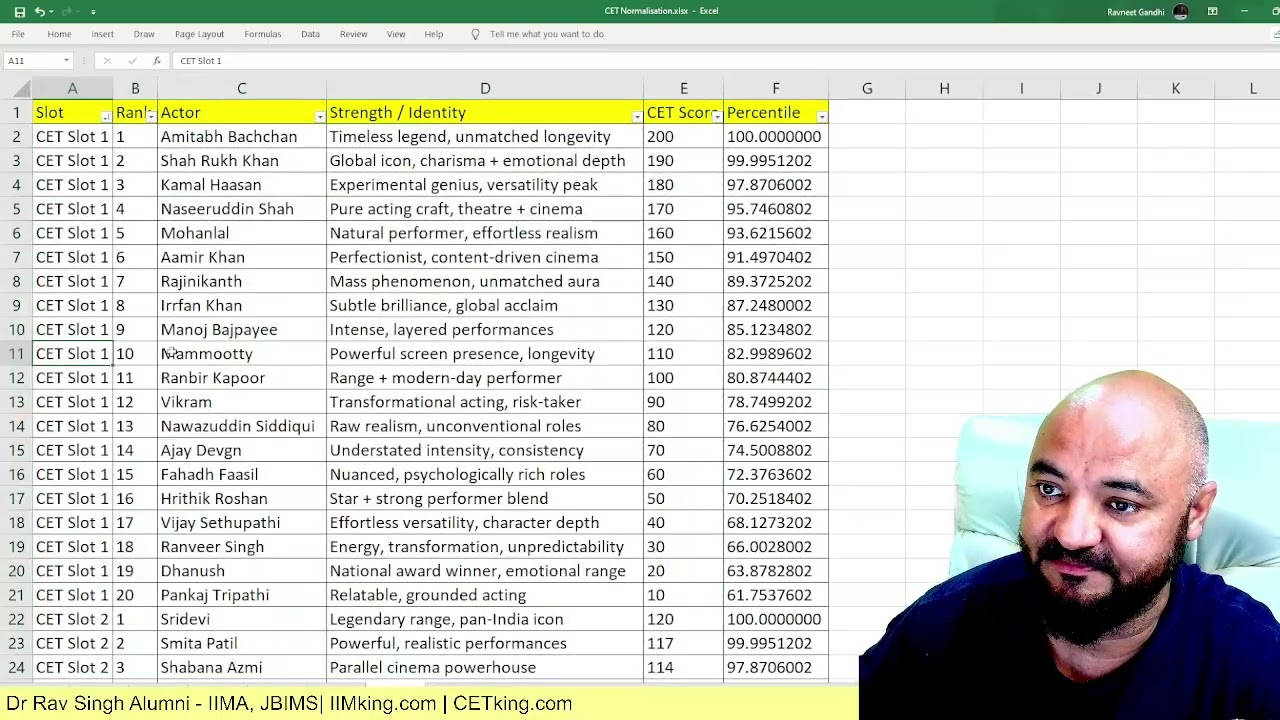
Task: Select column A header
Action: point(72,89)
